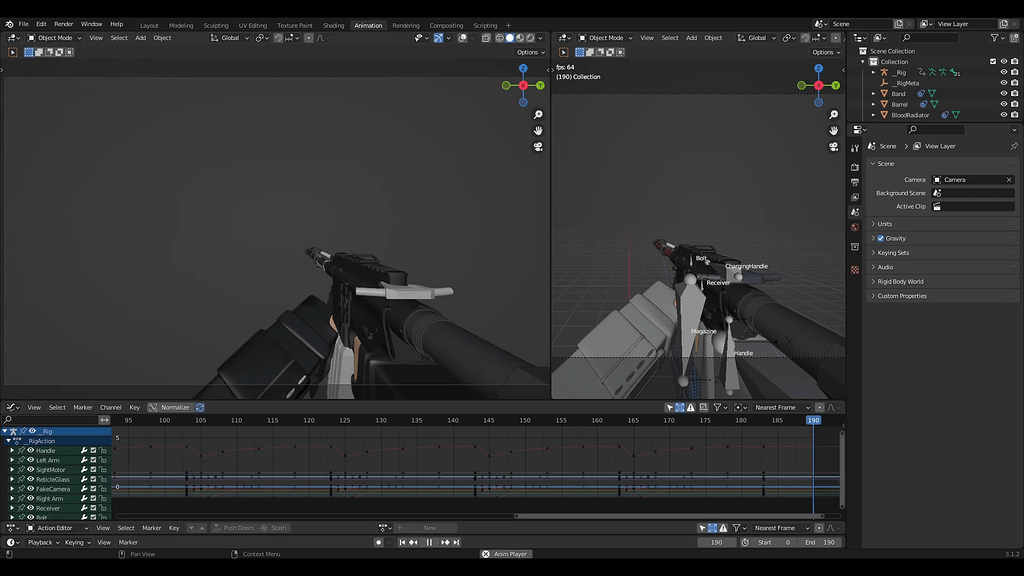Click the End frame slider showing 190
Screen dimensions: 1024x576
coord(822,542)
